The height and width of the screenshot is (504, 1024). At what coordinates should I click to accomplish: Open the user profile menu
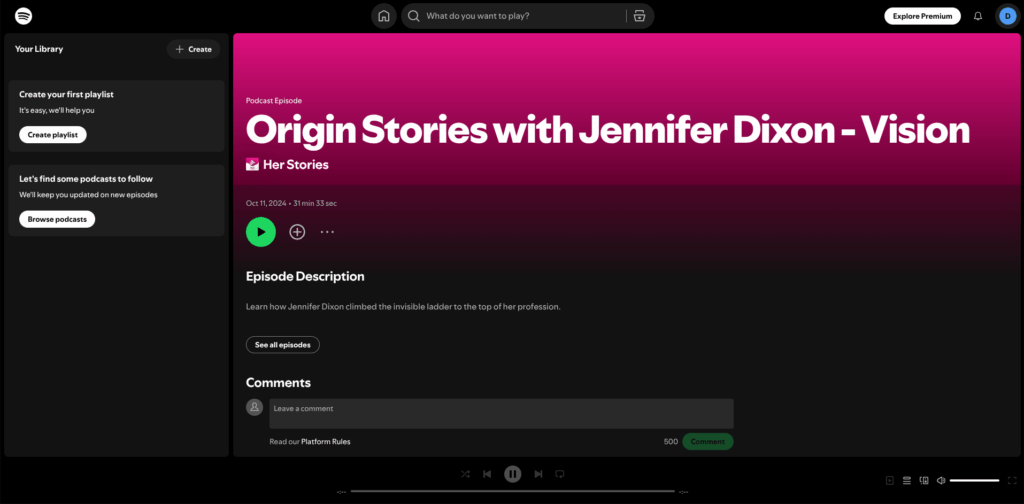pyautogui.click(x=1006, y=16)
